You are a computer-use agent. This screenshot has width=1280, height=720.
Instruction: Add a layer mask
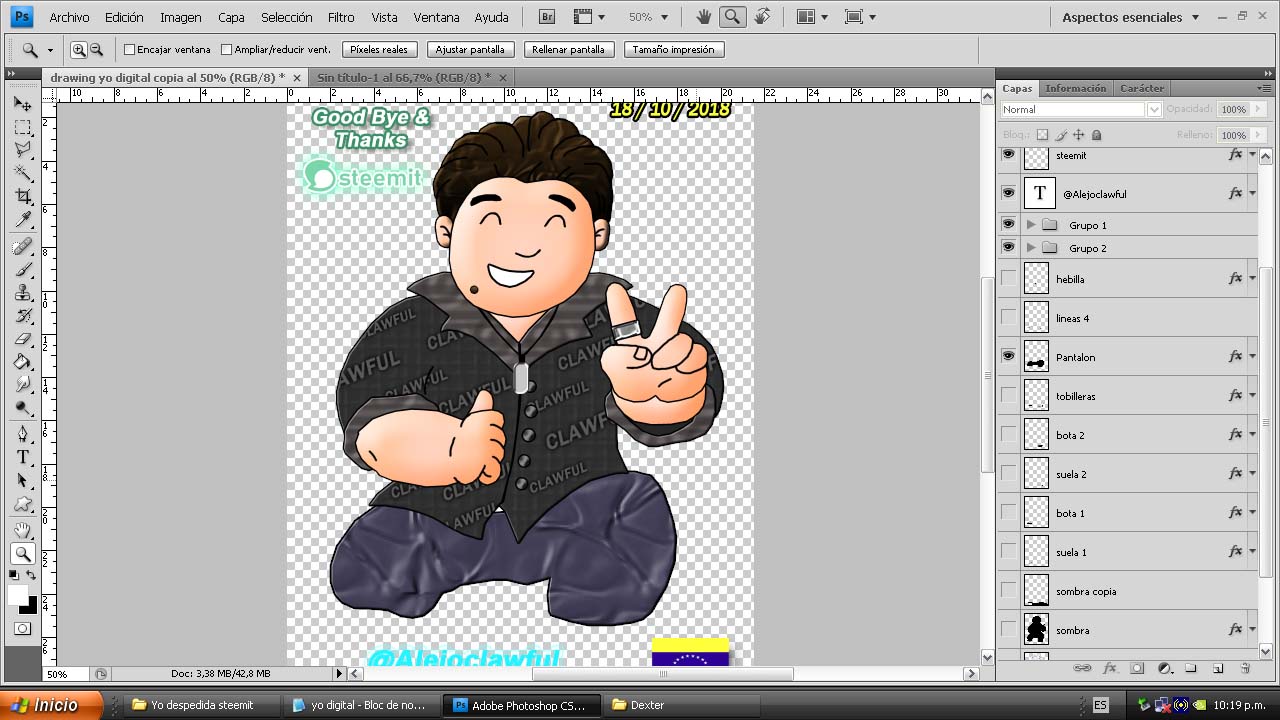pyautogui.click(x=1137, y=668)
